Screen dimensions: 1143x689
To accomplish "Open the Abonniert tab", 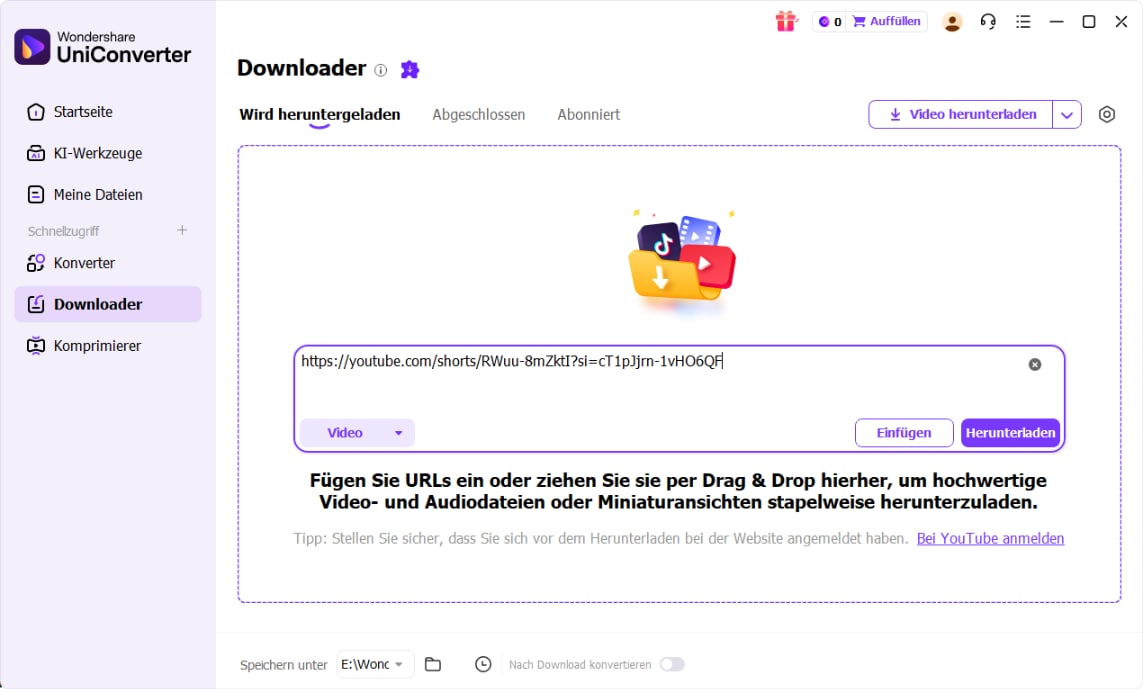I will (588, 114).
